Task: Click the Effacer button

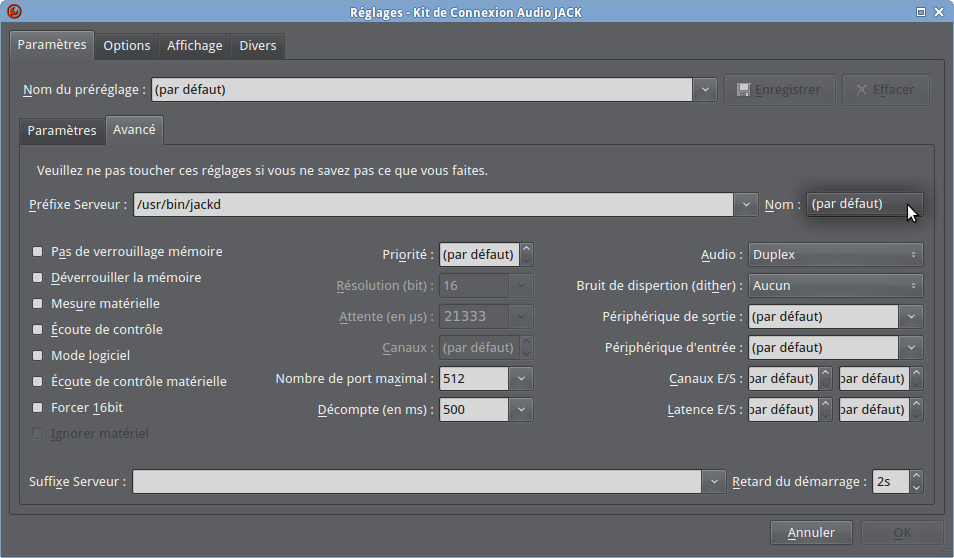Action: [886, 90]
